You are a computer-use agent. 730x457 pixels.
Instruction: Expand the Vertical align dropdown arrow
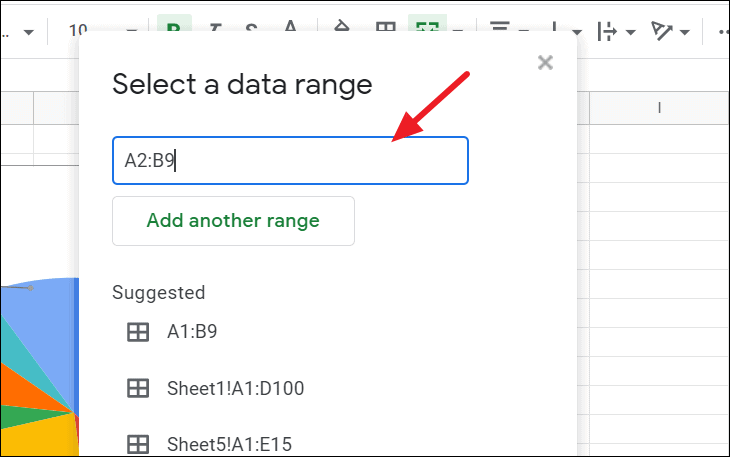(577, 33)
